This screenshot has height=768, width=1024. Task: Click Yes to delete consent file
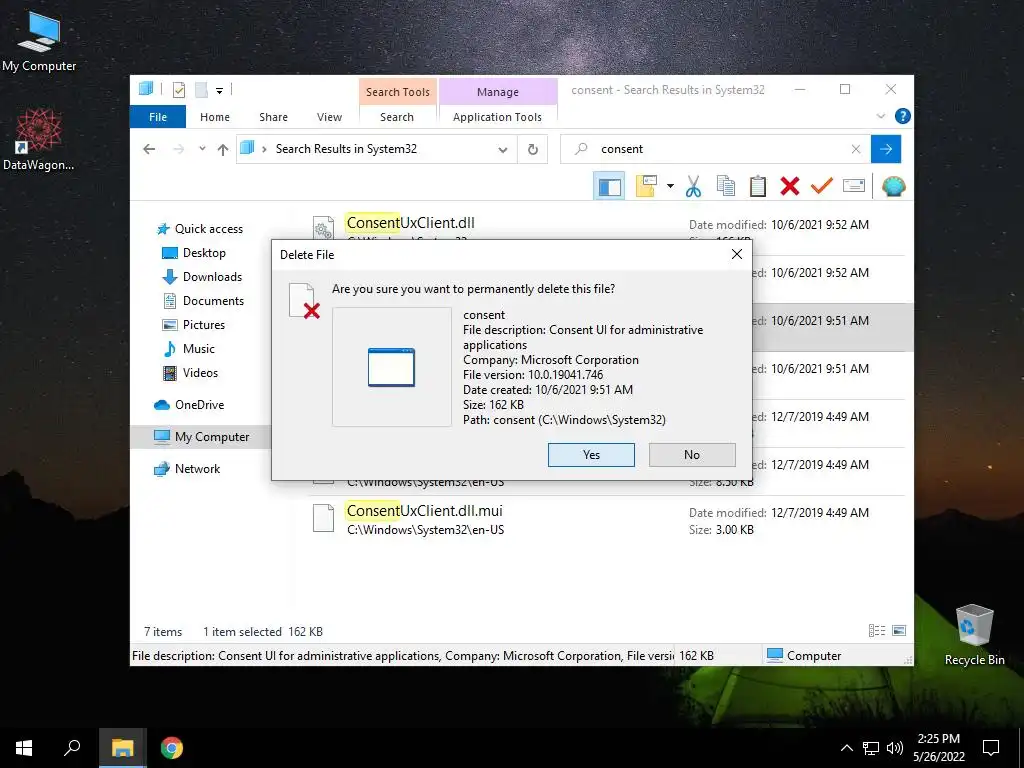point(591,455)
